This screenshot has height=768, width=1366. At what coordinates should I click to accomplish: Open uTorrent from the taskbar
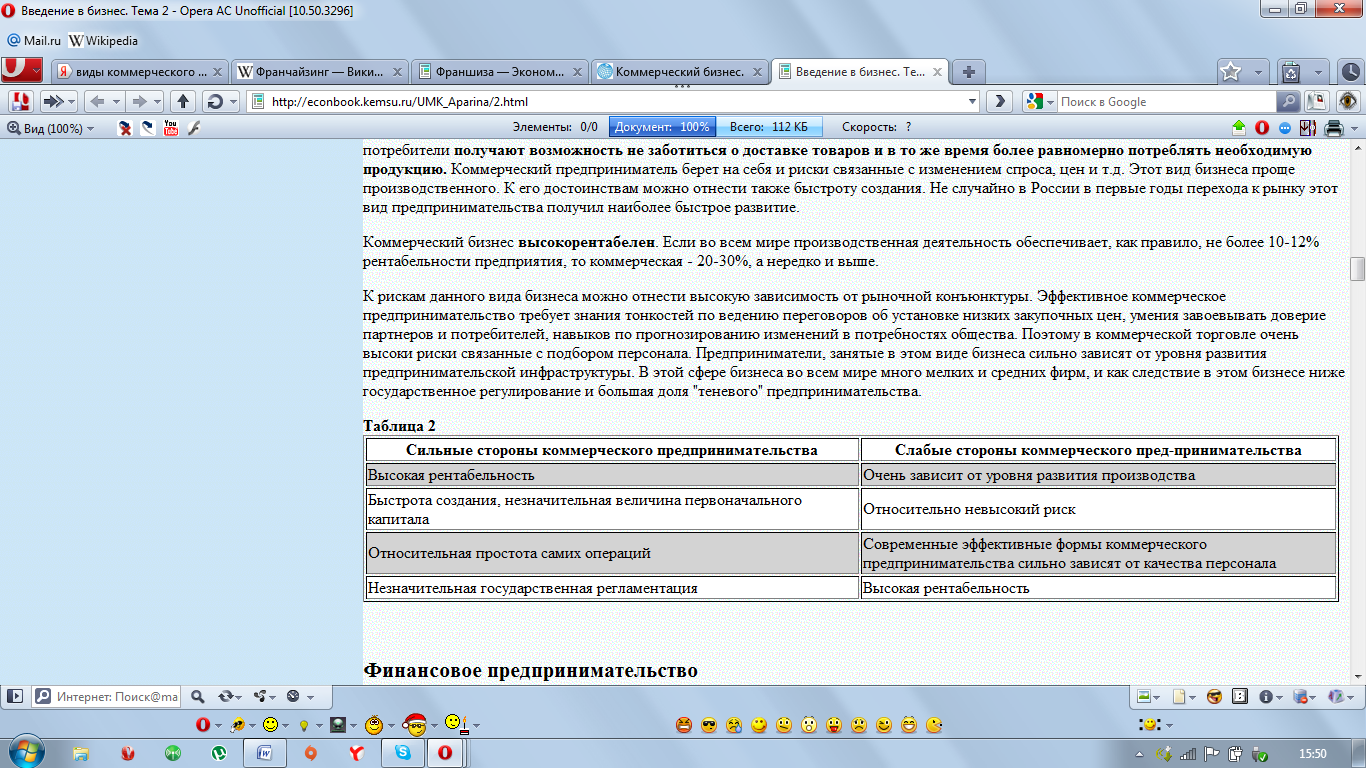click(218, 752)
